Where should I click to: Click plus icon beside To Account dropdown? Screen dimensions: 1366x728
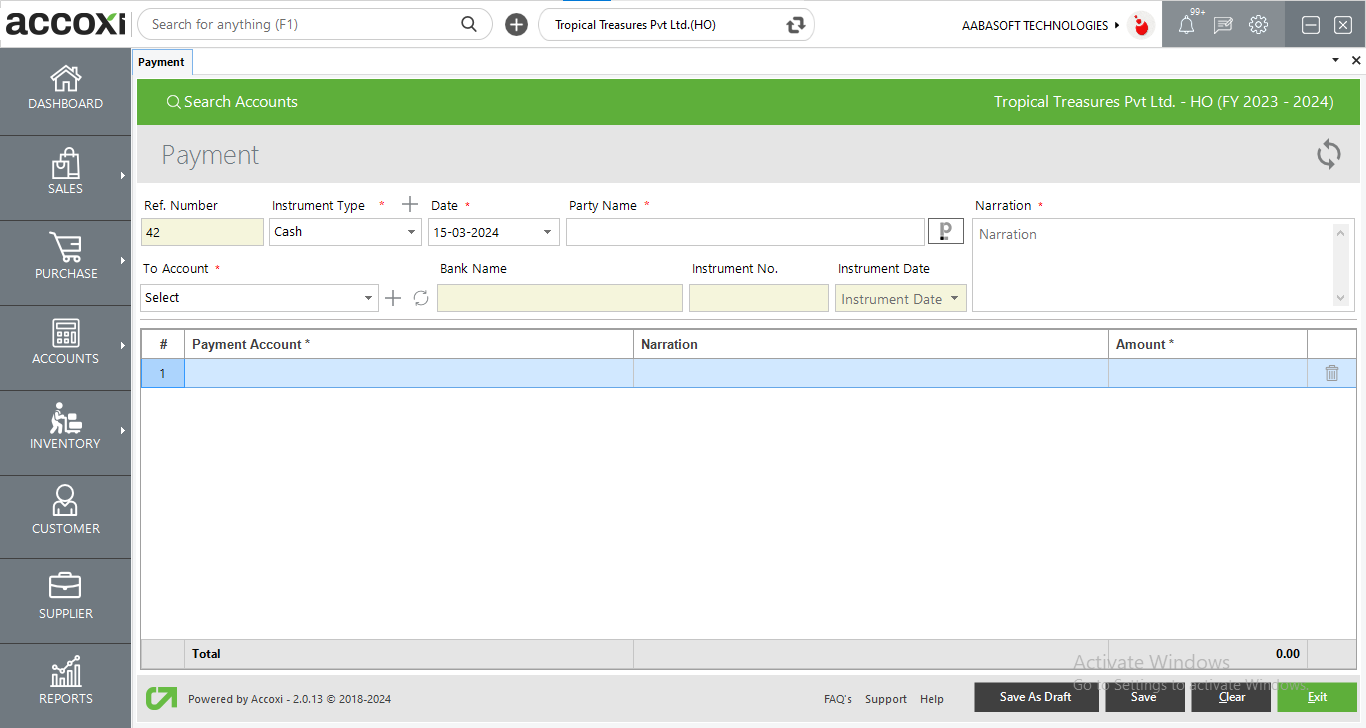click(x=392, y=297)
